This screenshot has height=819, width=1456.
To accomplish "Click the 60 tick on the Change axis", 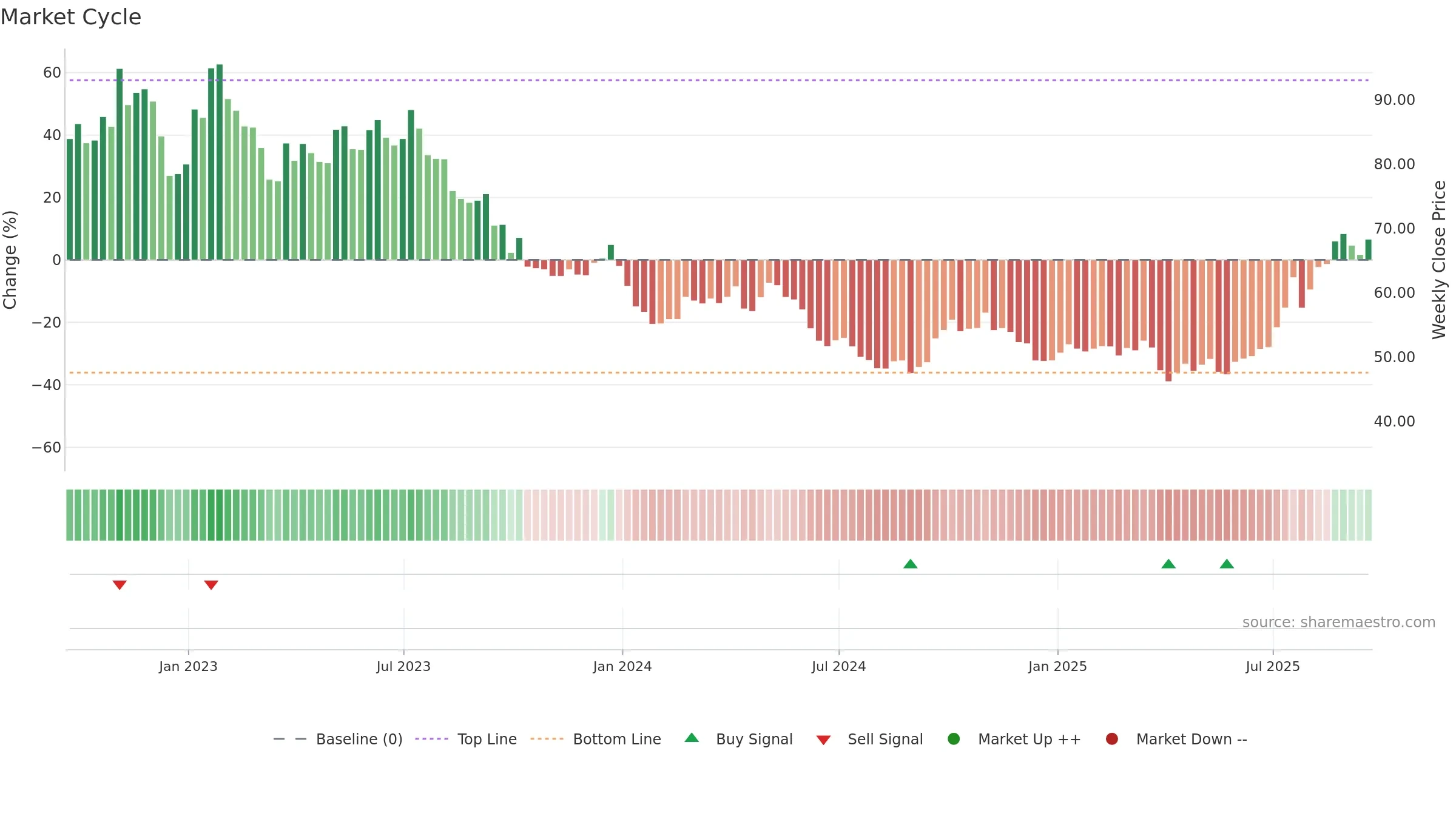I will tap(52, 73).
